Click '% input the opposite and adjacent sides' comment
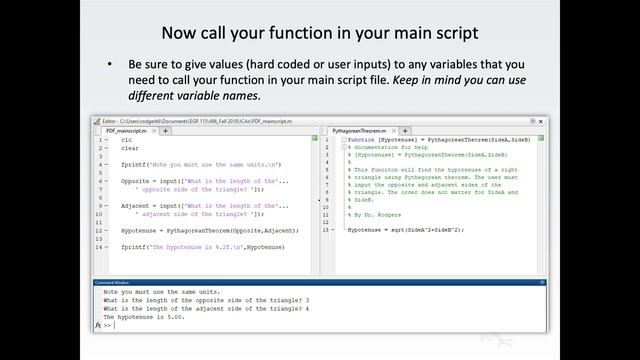 click(424, 185)
